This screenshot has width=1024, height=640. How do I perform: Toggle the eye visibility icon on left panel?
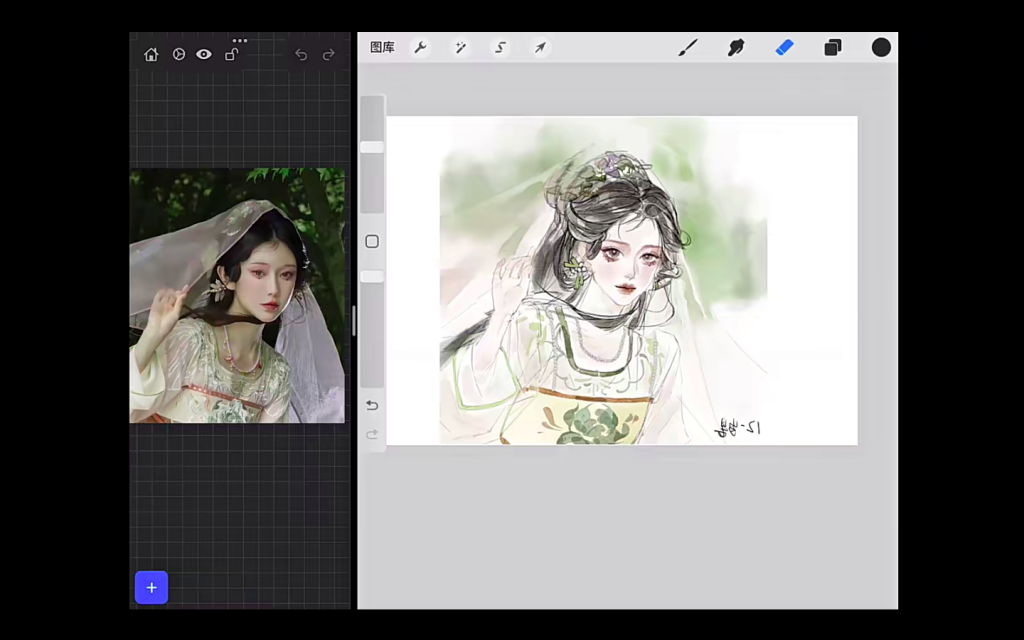point(204,54)
